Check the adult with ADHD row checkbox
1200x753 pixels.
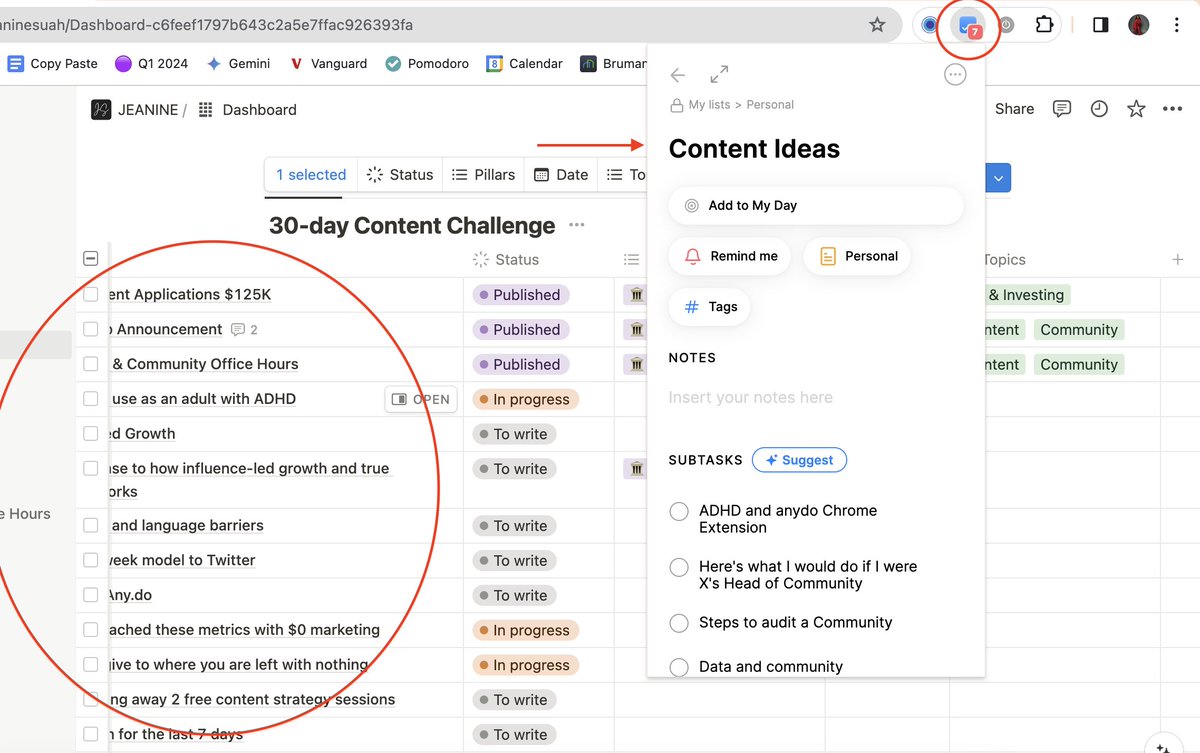[91, 399]
